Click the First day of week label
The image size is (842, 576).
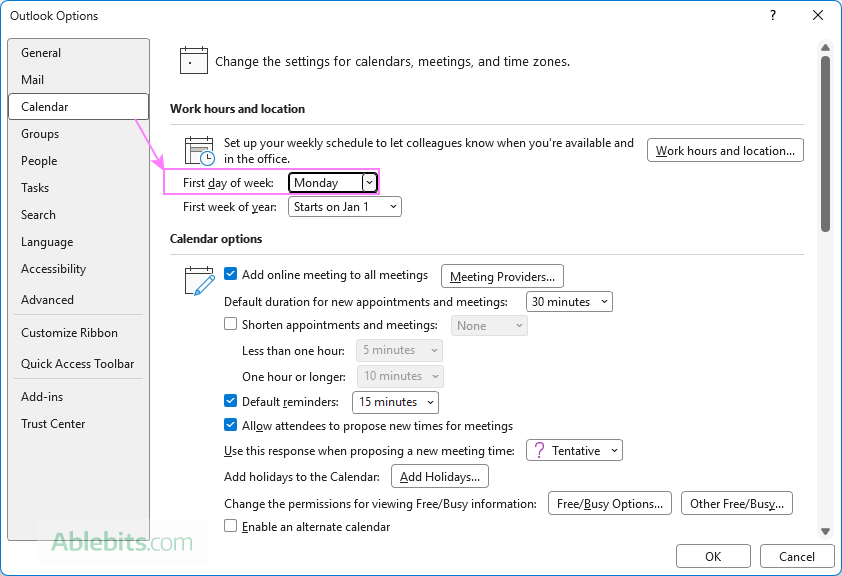228,183
